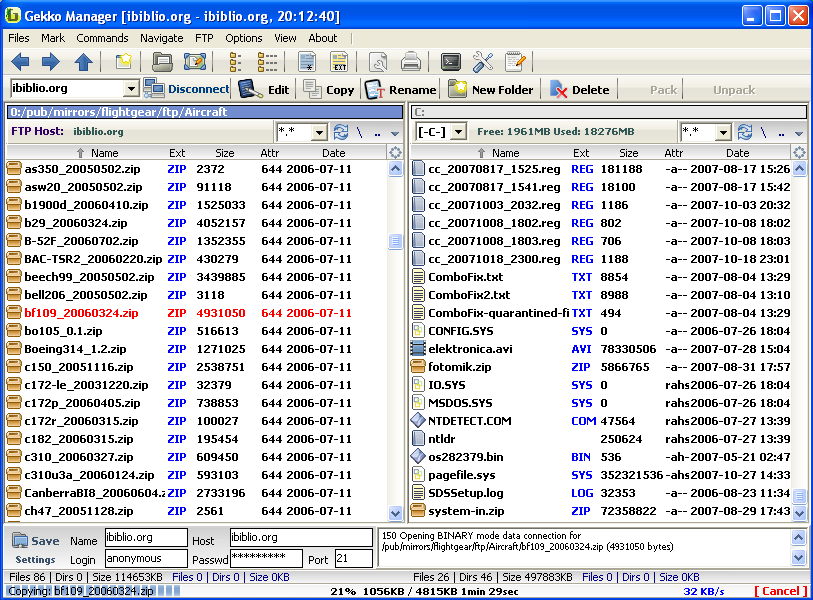
Task: Click local panel column settings gear
Action: click(799, 153)
